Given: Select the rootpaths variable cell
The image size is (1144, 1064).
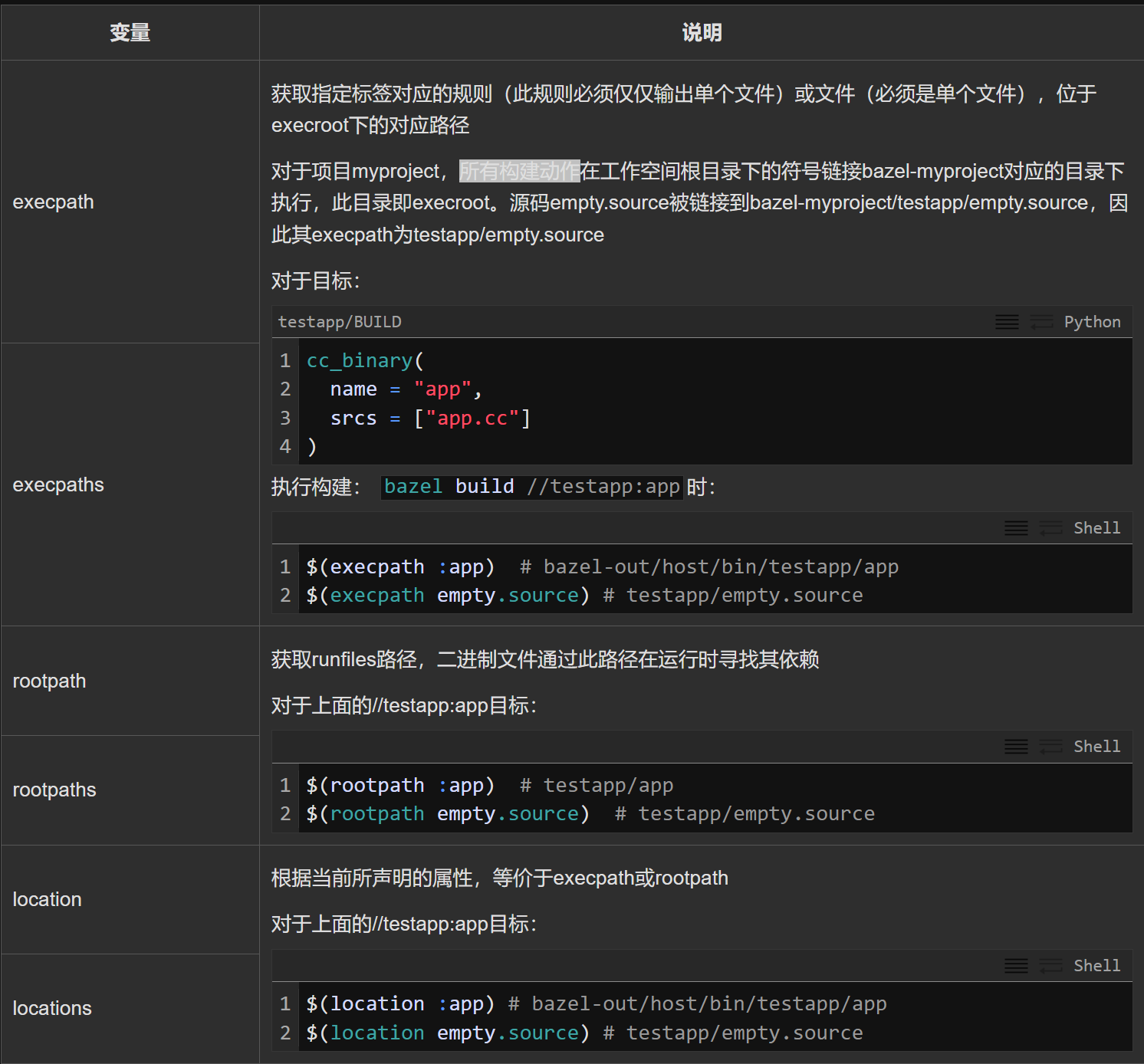Looking at the screenshot, I should click(130, 790).
